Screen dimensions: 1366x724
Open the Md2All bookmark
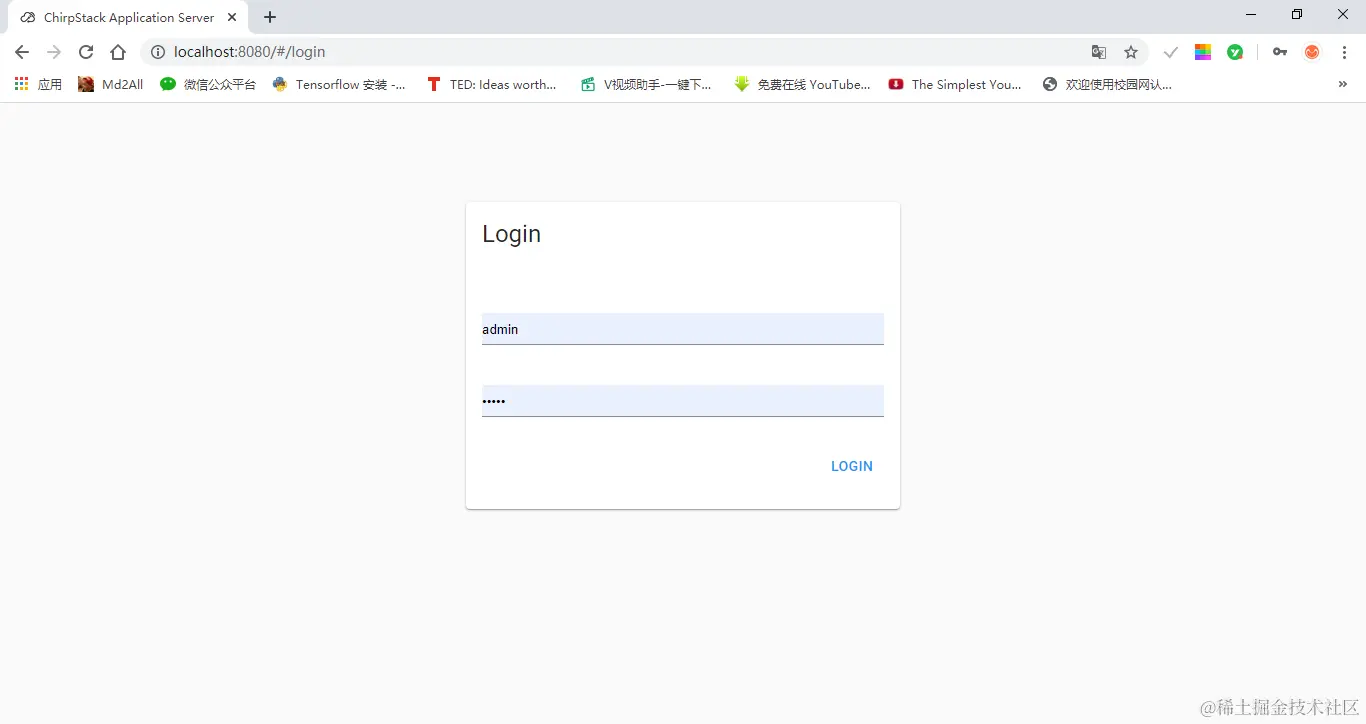[x=111, y=85]
